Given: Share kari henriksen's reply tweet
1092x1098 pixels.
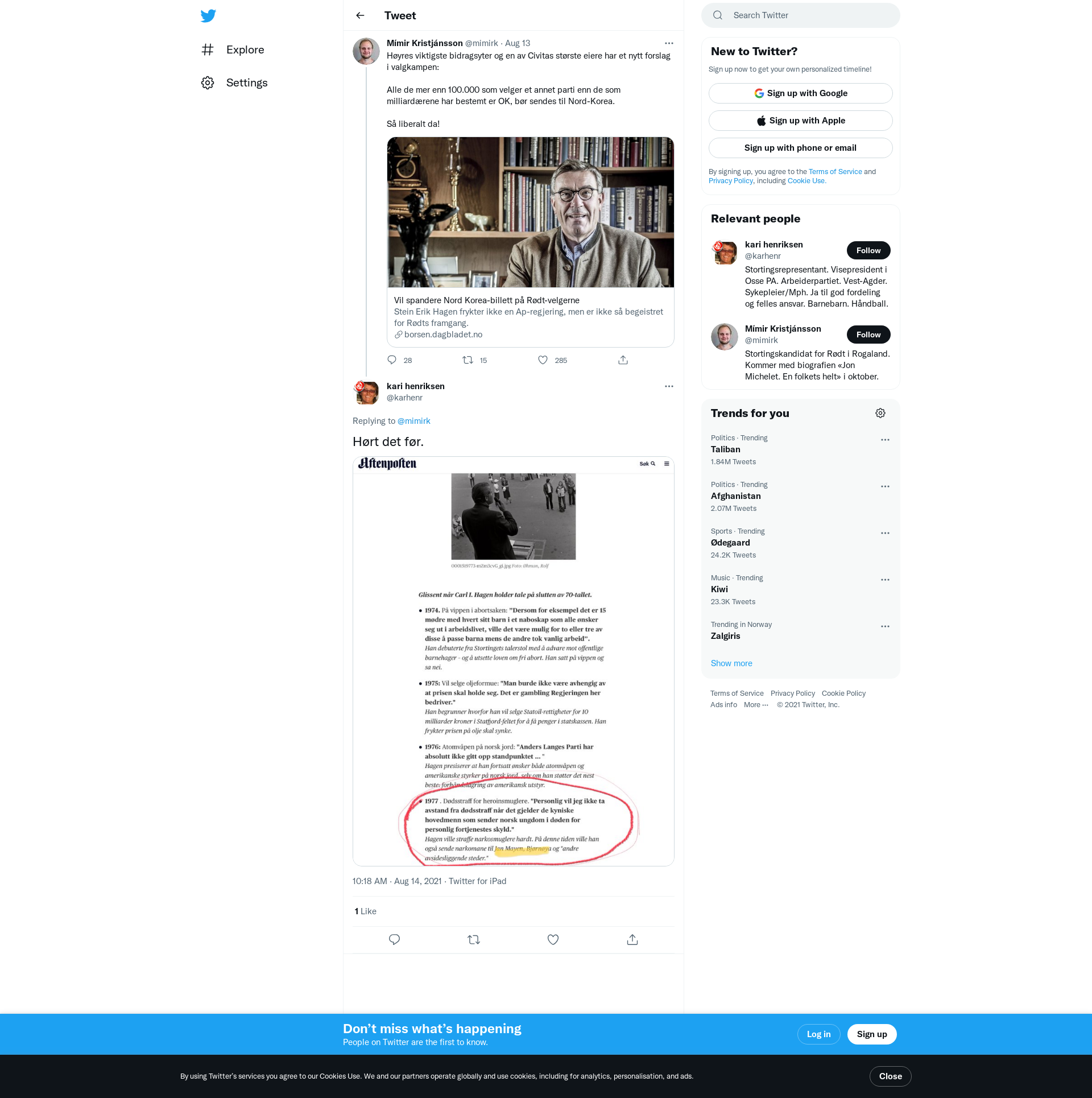Looking at the screenshot, I should pyautogui.click(x=632, y=940).
